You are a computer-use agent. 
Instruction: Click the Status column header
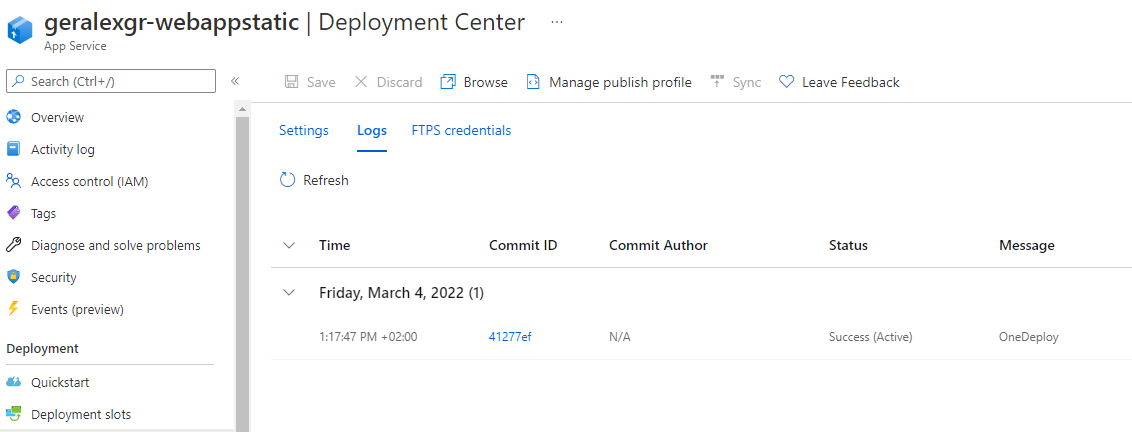click(848, 246)
